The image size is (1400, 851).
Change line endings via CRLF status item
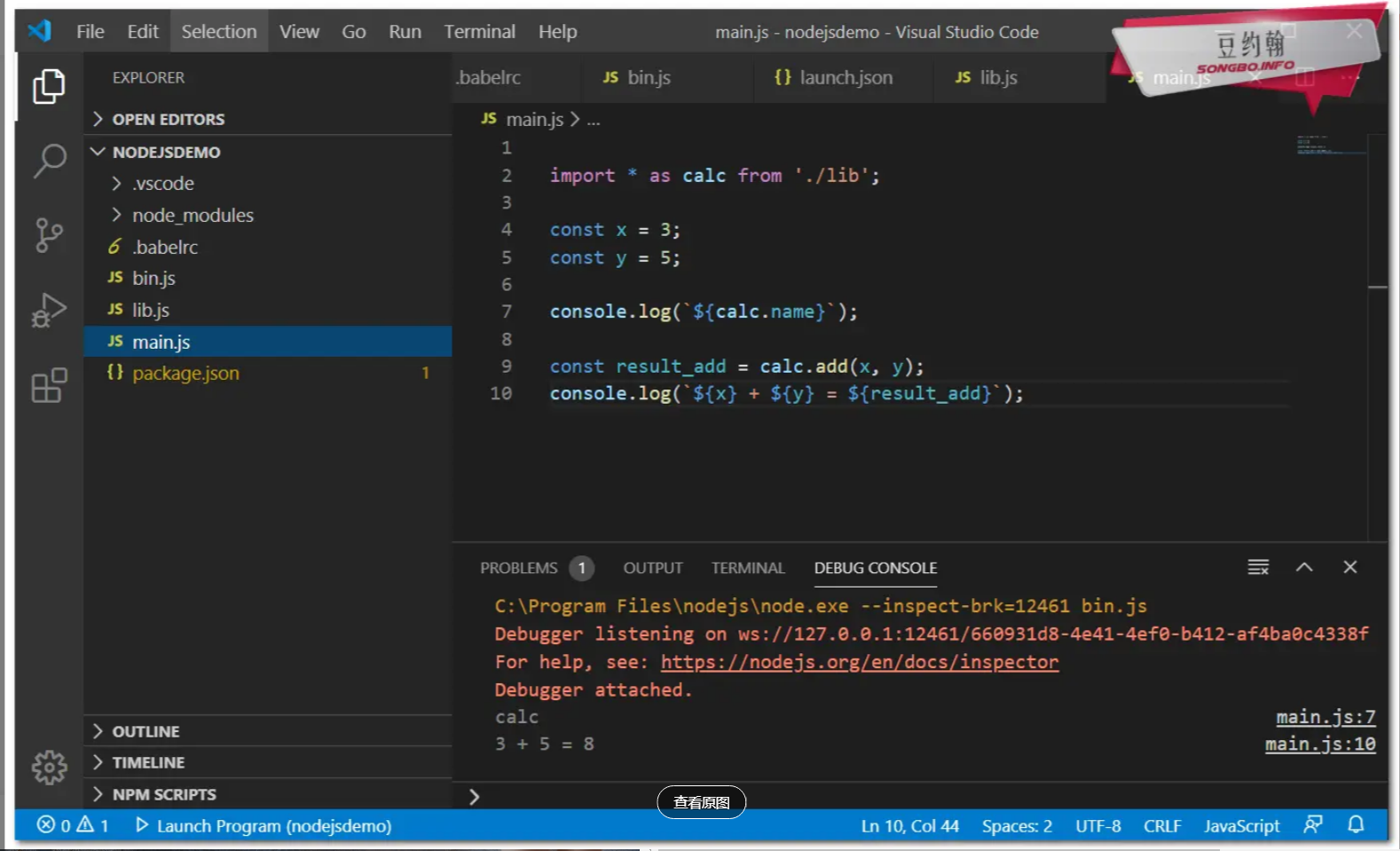(1162, 826)
